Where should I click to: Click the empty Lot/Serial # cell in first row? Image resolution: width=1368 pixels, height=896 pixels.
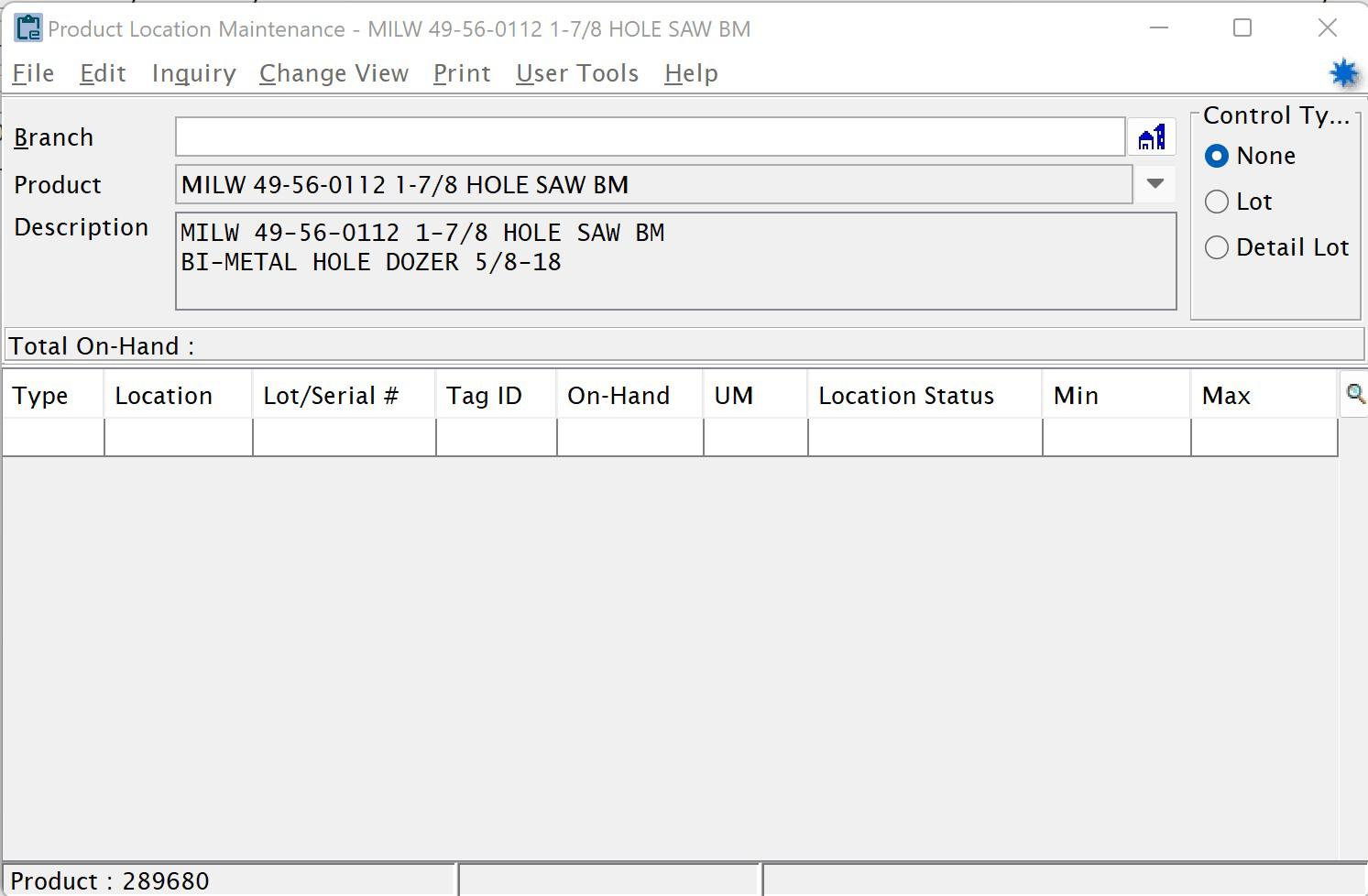[345, 437]
